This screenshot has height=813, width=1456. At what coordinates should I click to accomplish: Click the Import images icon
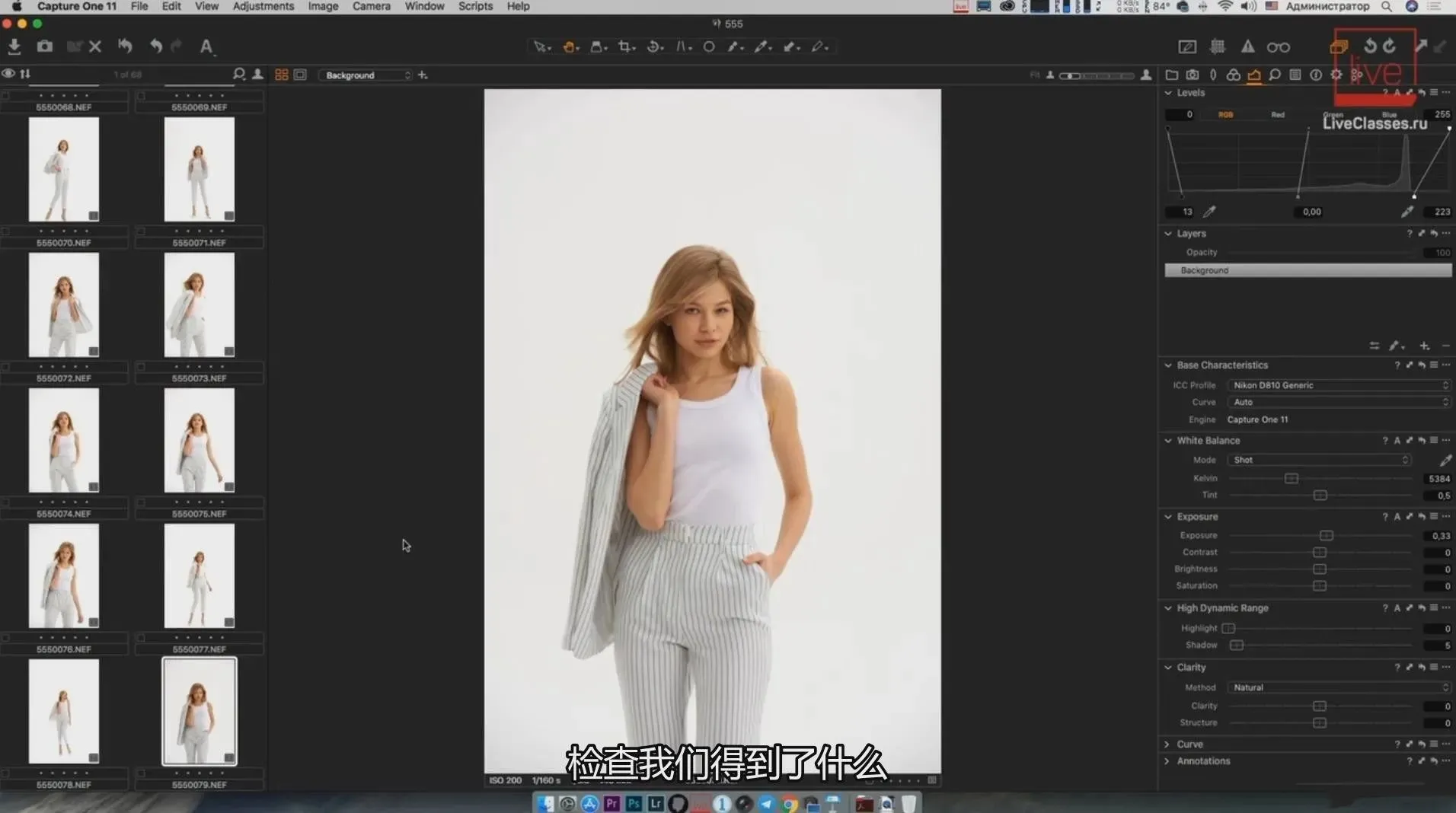(14, 46)
